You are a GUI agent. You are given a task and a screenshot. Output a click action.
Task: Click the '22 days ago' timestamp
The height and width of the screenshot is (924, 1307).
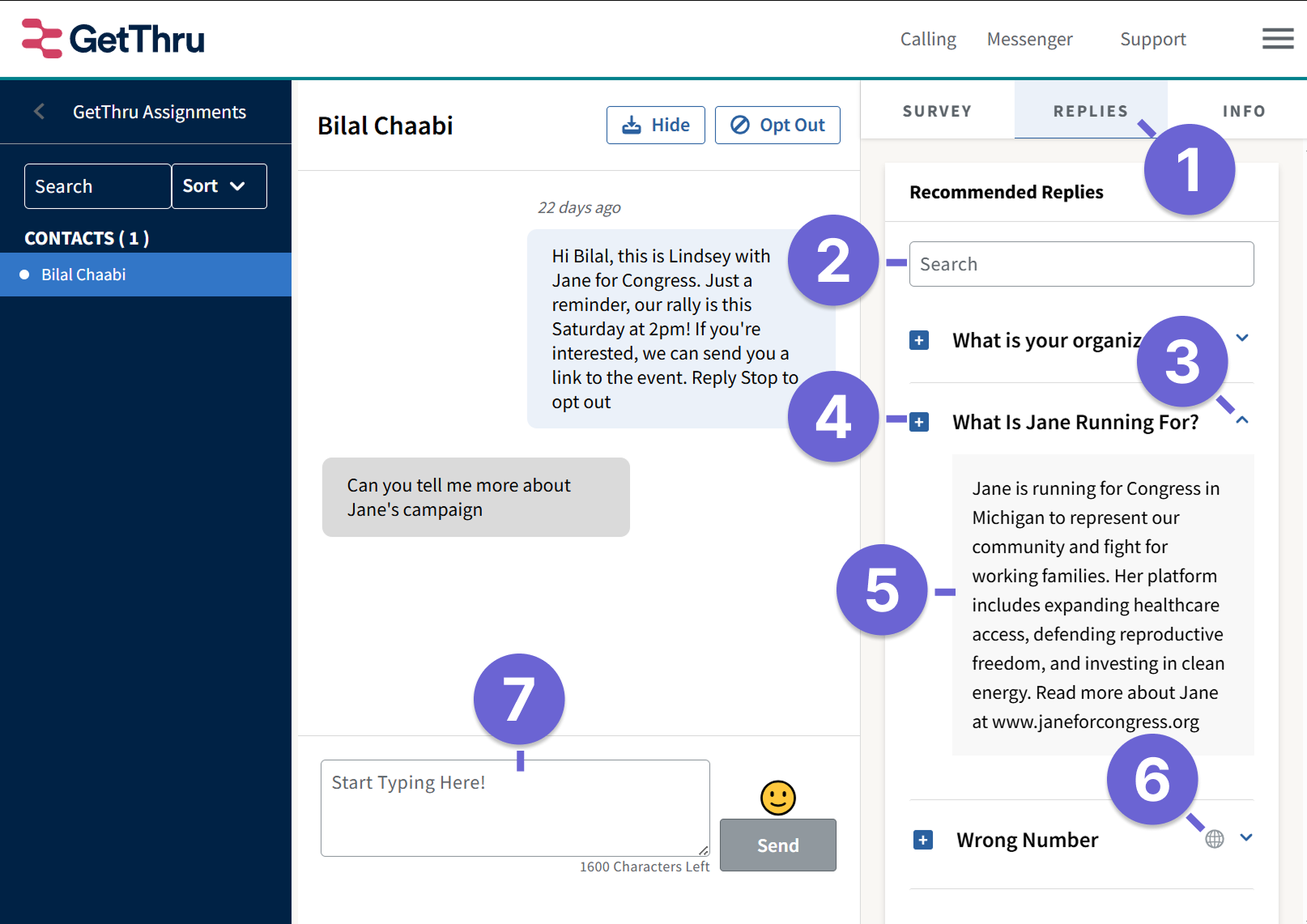click(579, 207)
